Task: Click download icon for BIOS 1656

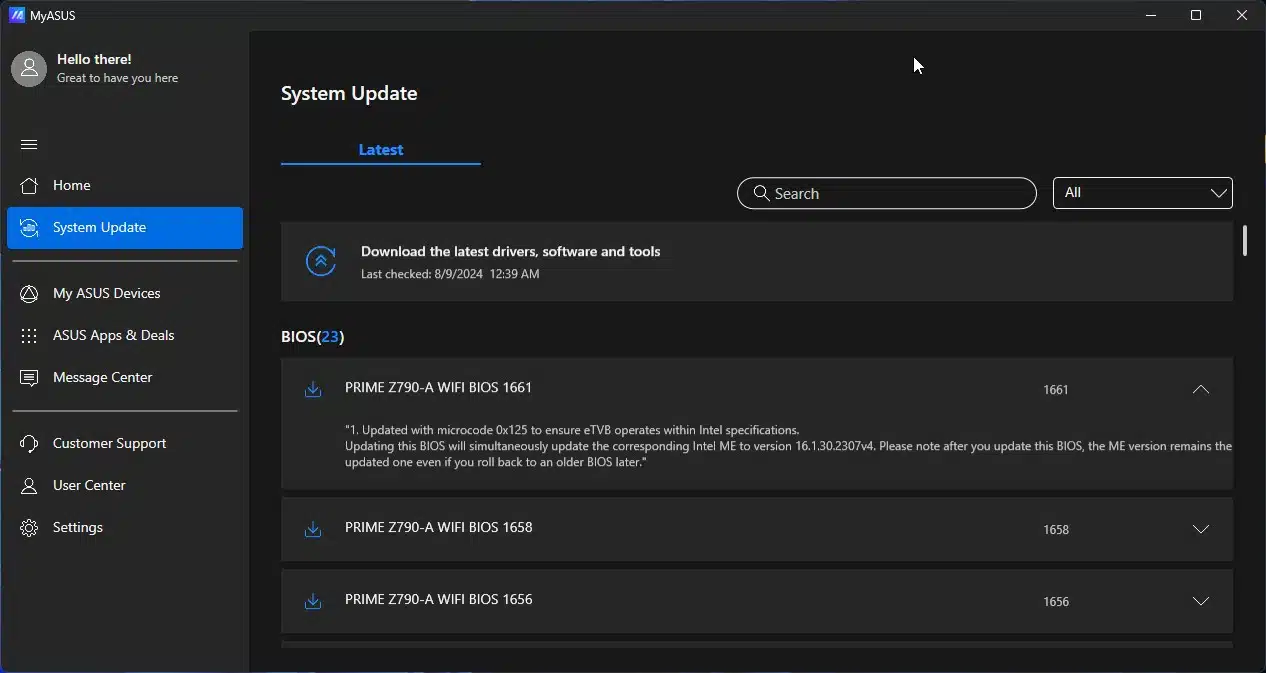Action: [x=313, y=601]
